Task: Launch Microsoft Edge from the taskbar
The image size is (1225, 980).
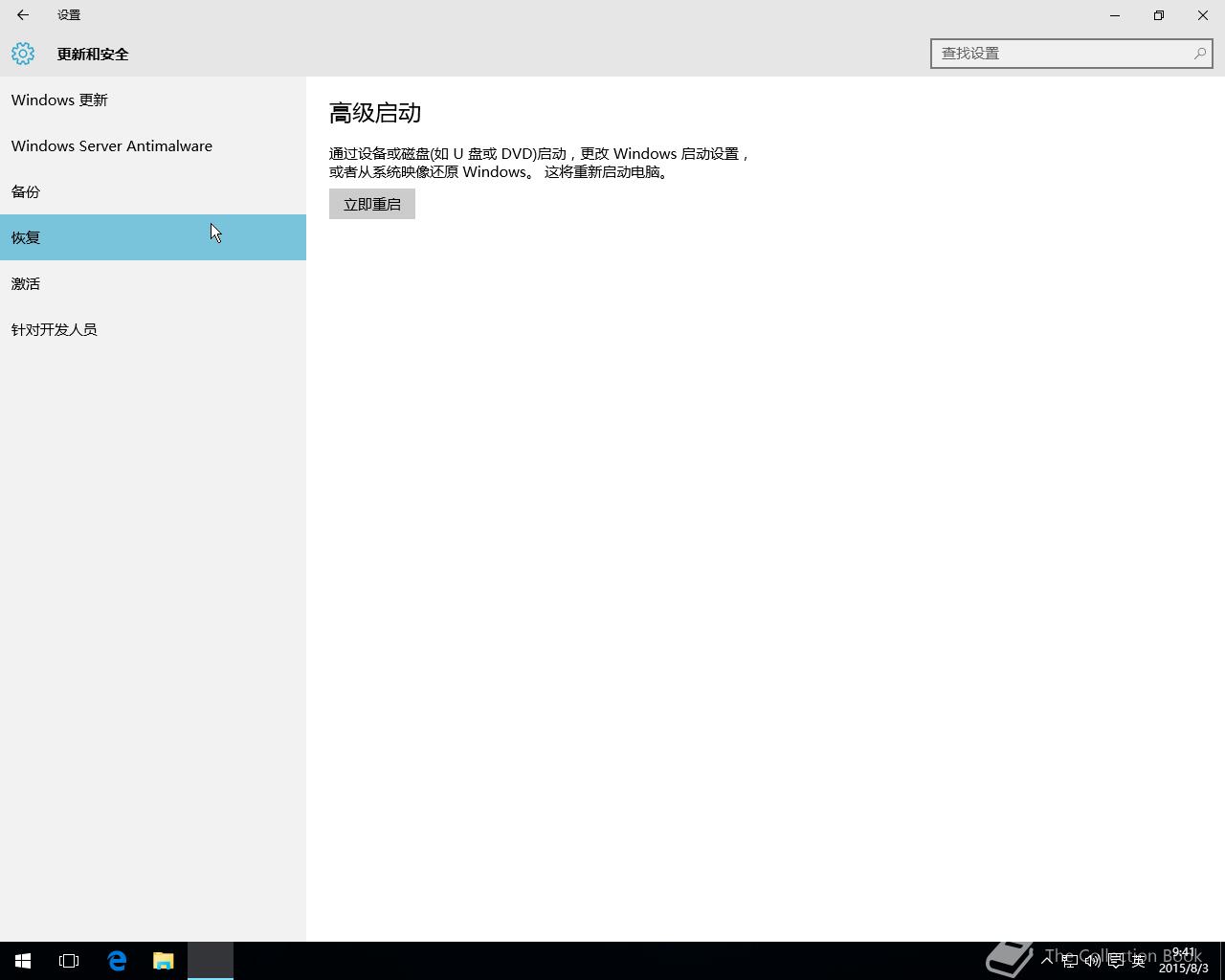Action: [x=117, y=961]
